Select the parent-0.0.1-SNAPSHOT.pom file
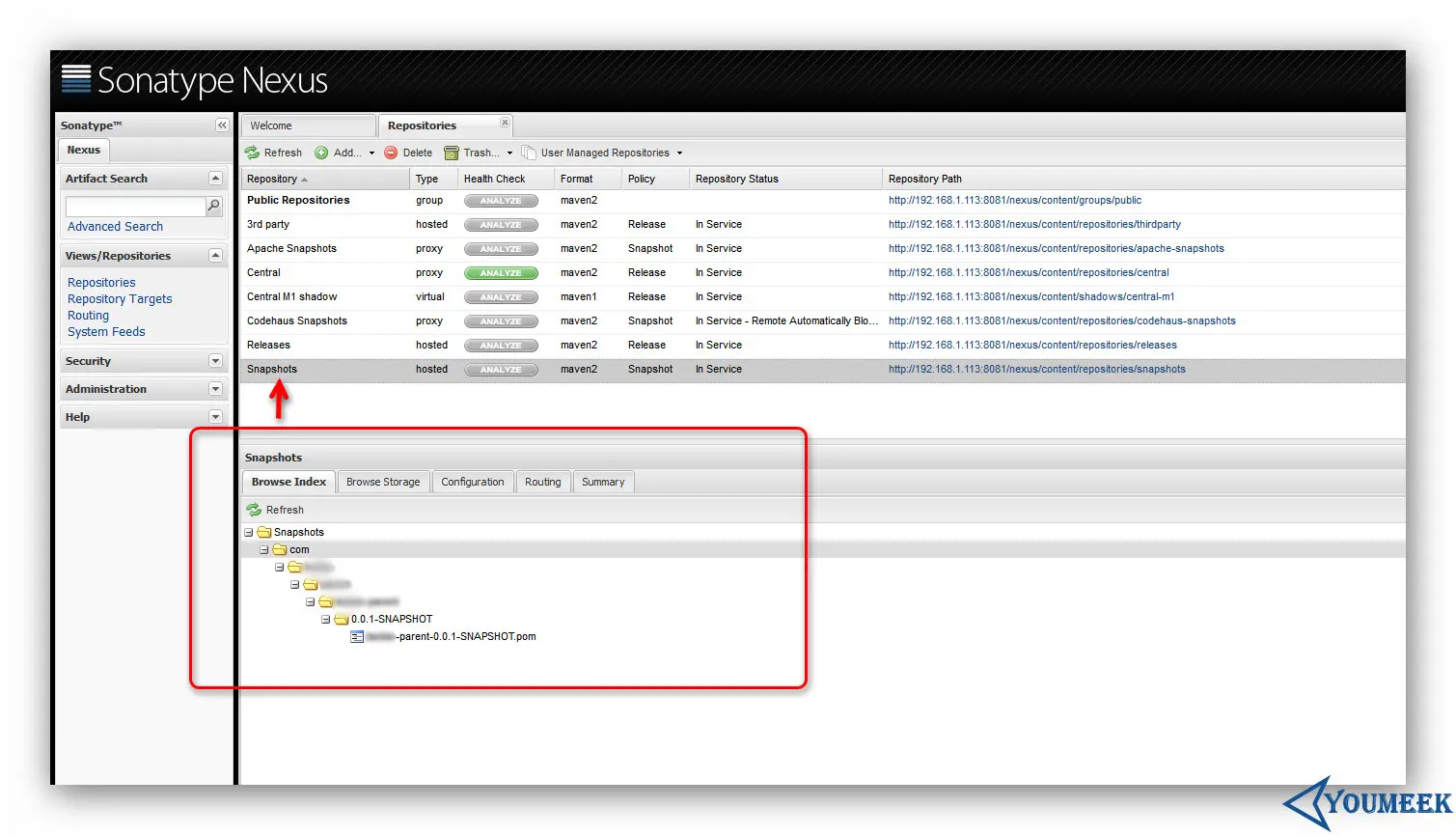 tap(451, 636)
